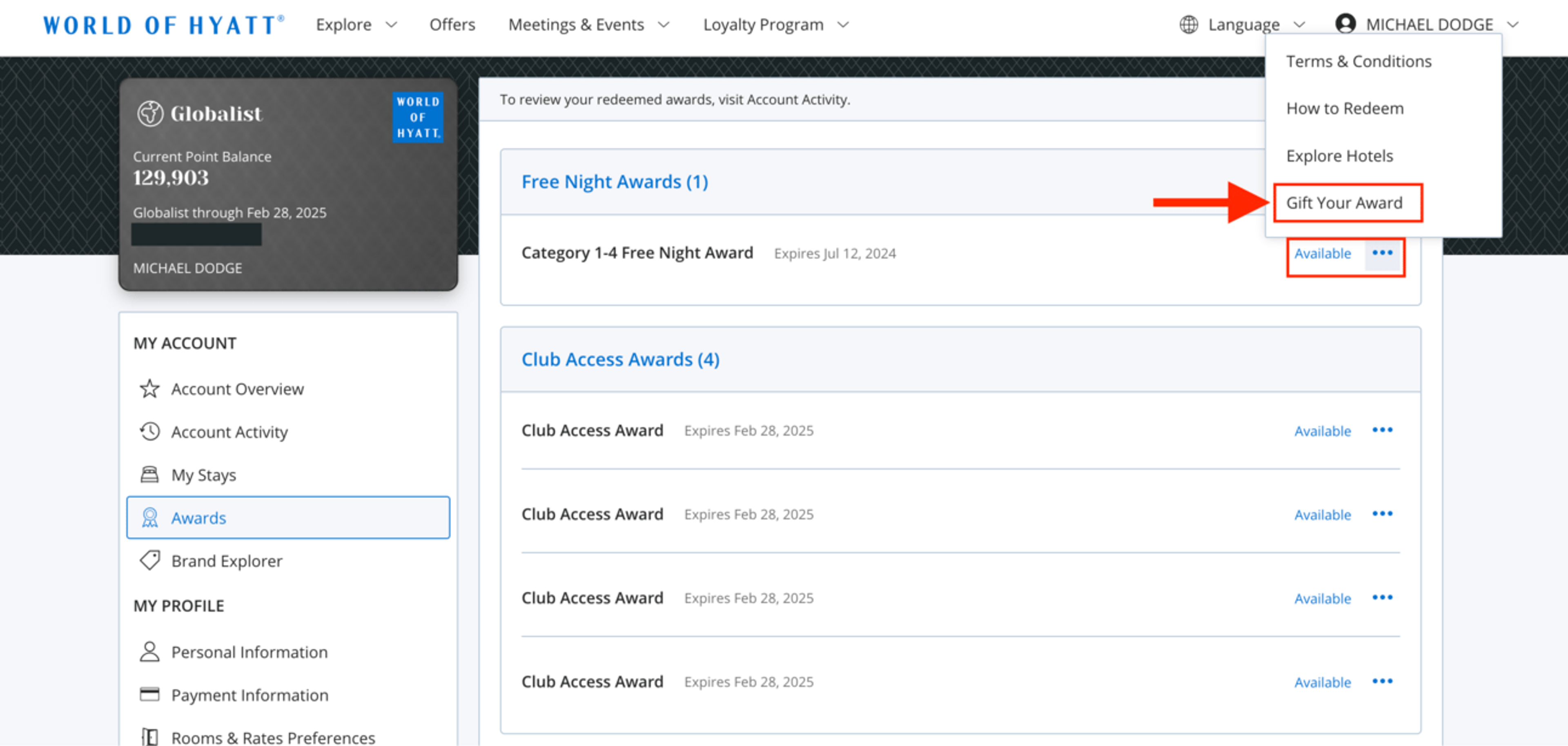The width and height of the screenshot is (1568, 746).
Task: Expand the Explore menu chevron
Action: pos(392,25)
